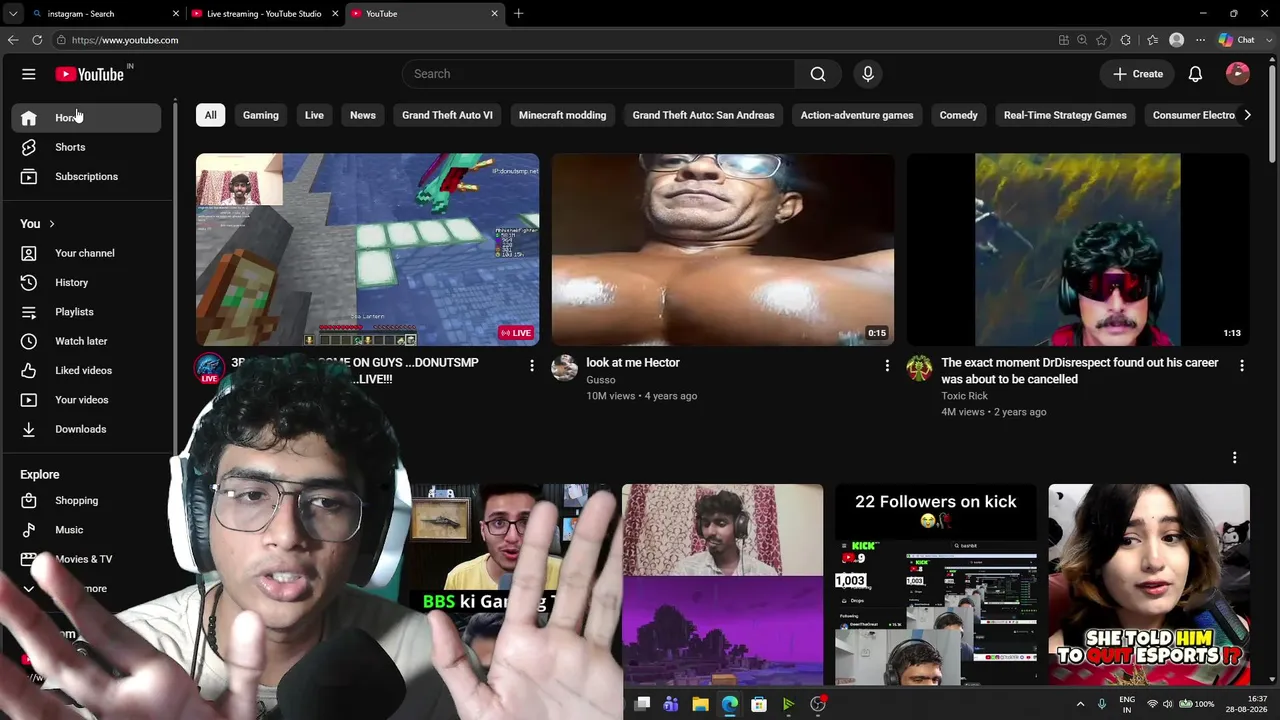Open the tab search dropdown arrow
The width and height of the screenshot is (1280, 720).
click(x=13, y=14)
